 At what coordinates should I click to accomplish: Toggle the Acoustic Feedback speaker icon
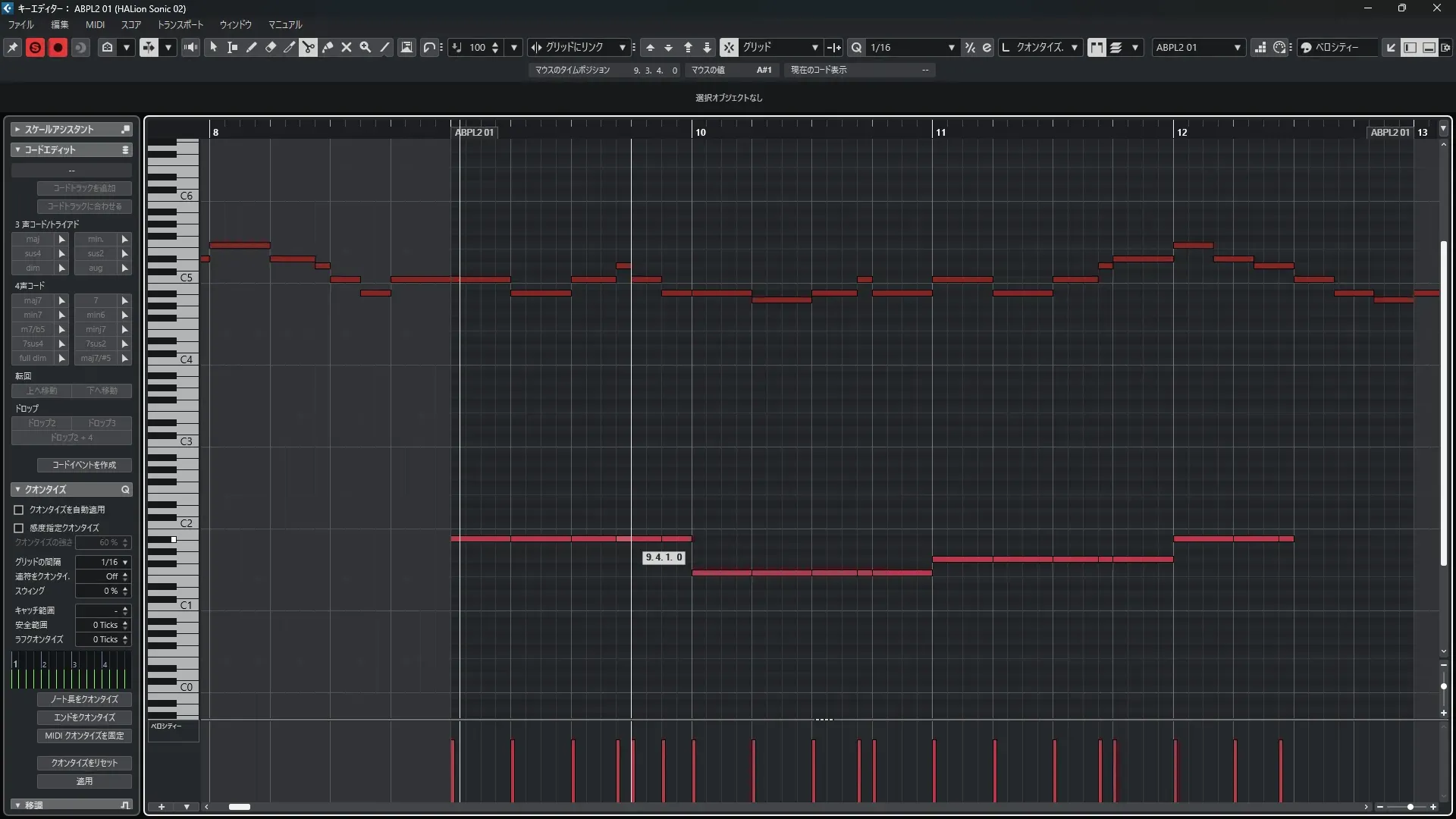190,47
